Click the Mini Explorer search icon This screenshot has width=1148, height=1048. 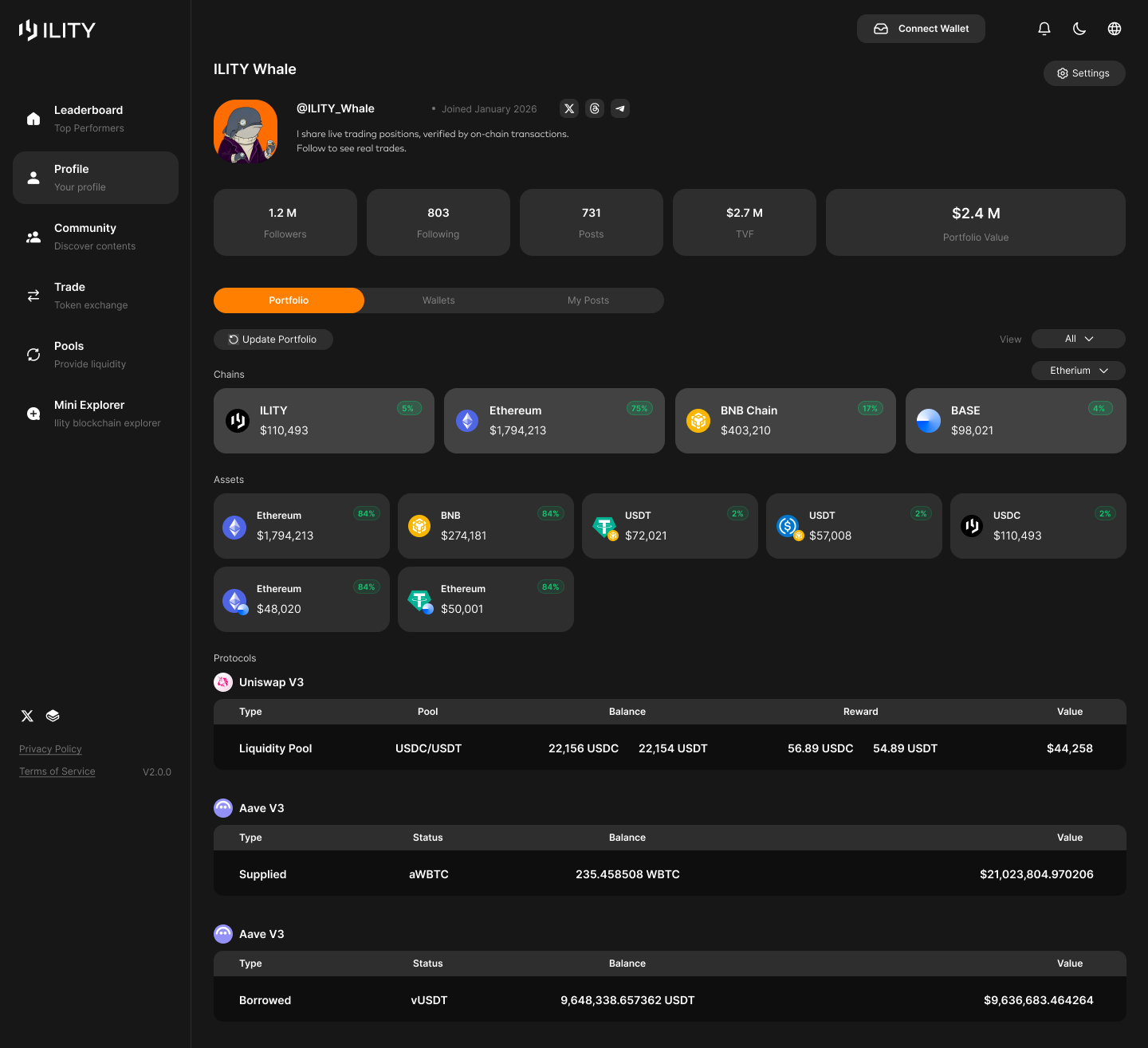[x=33, y=414]
